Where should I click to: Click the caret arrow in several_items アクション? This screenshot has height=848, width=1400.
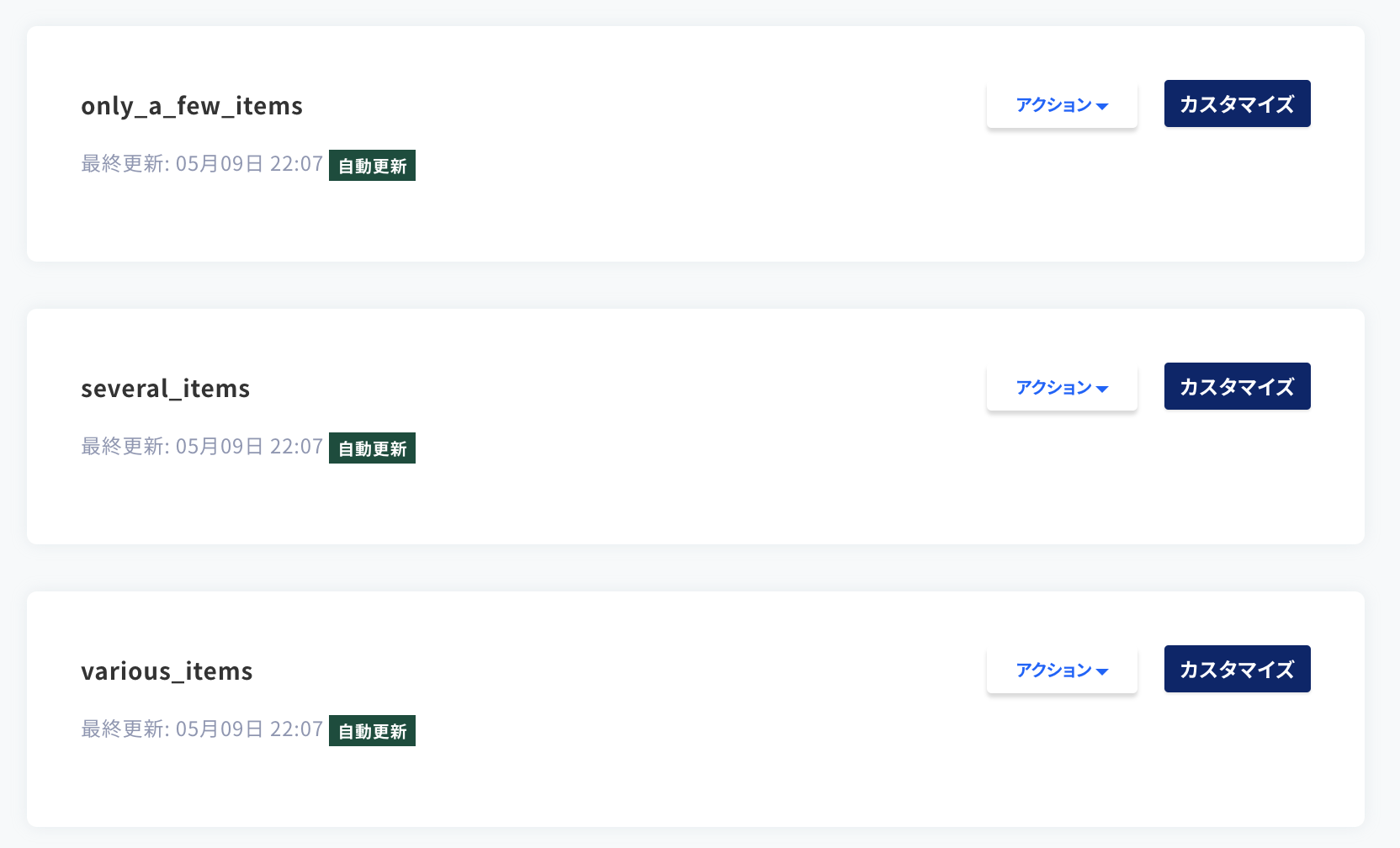pos(1102,390)
